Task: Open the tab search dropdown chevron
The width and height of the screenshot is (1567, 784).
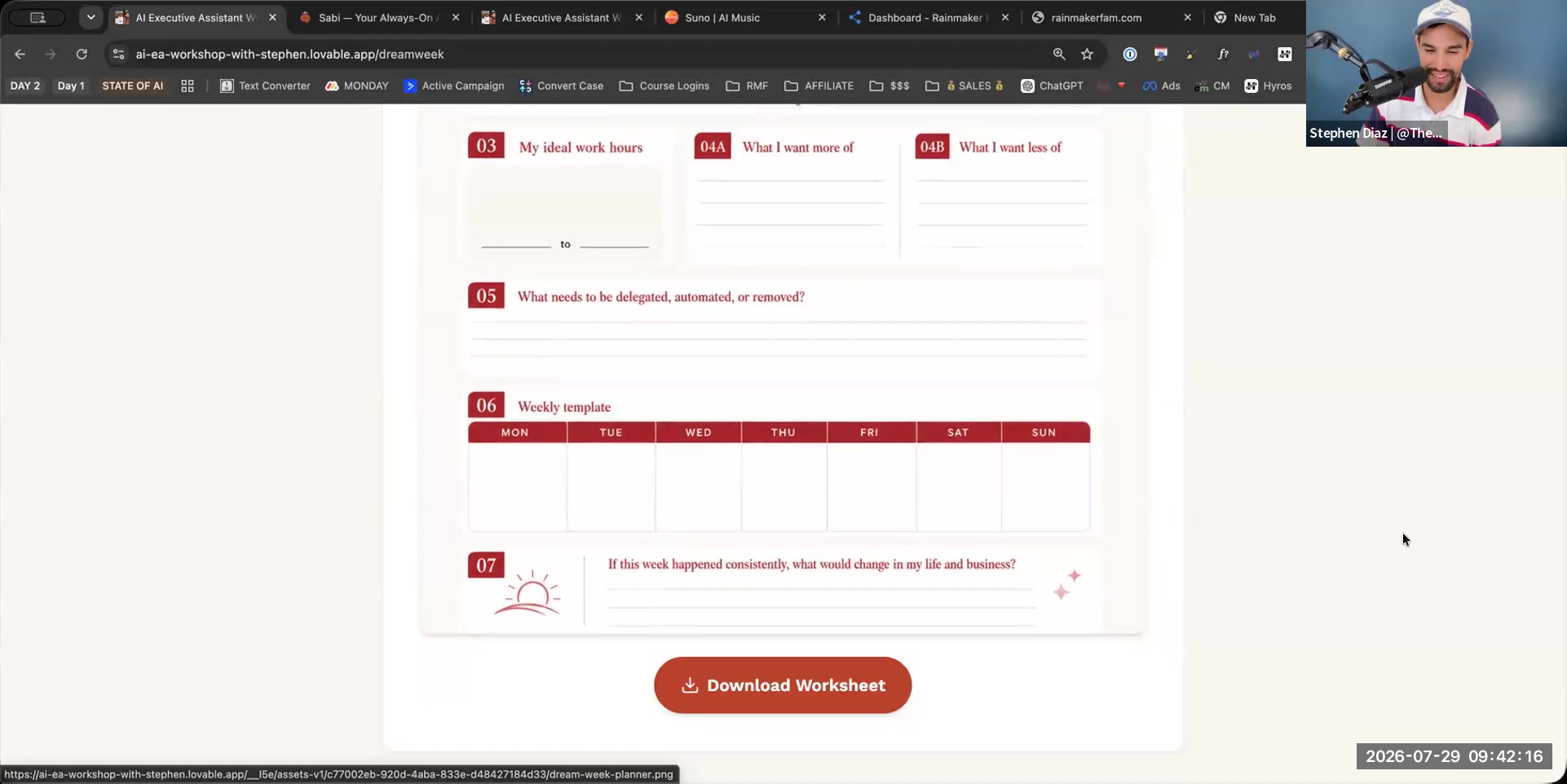Action: tap(90, 17)
